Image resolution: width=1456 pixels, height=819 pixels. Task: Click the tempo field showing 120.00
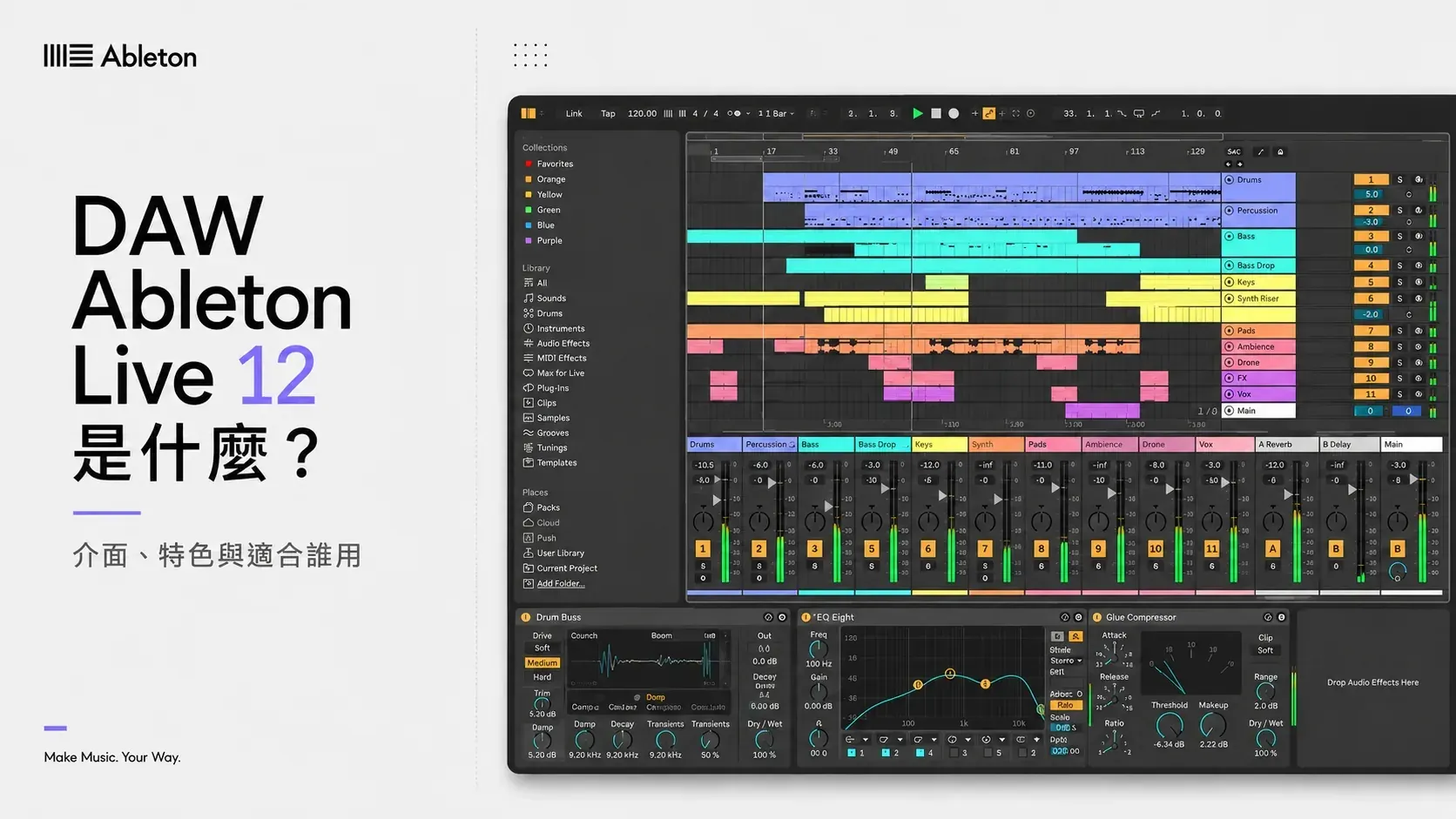642,113
